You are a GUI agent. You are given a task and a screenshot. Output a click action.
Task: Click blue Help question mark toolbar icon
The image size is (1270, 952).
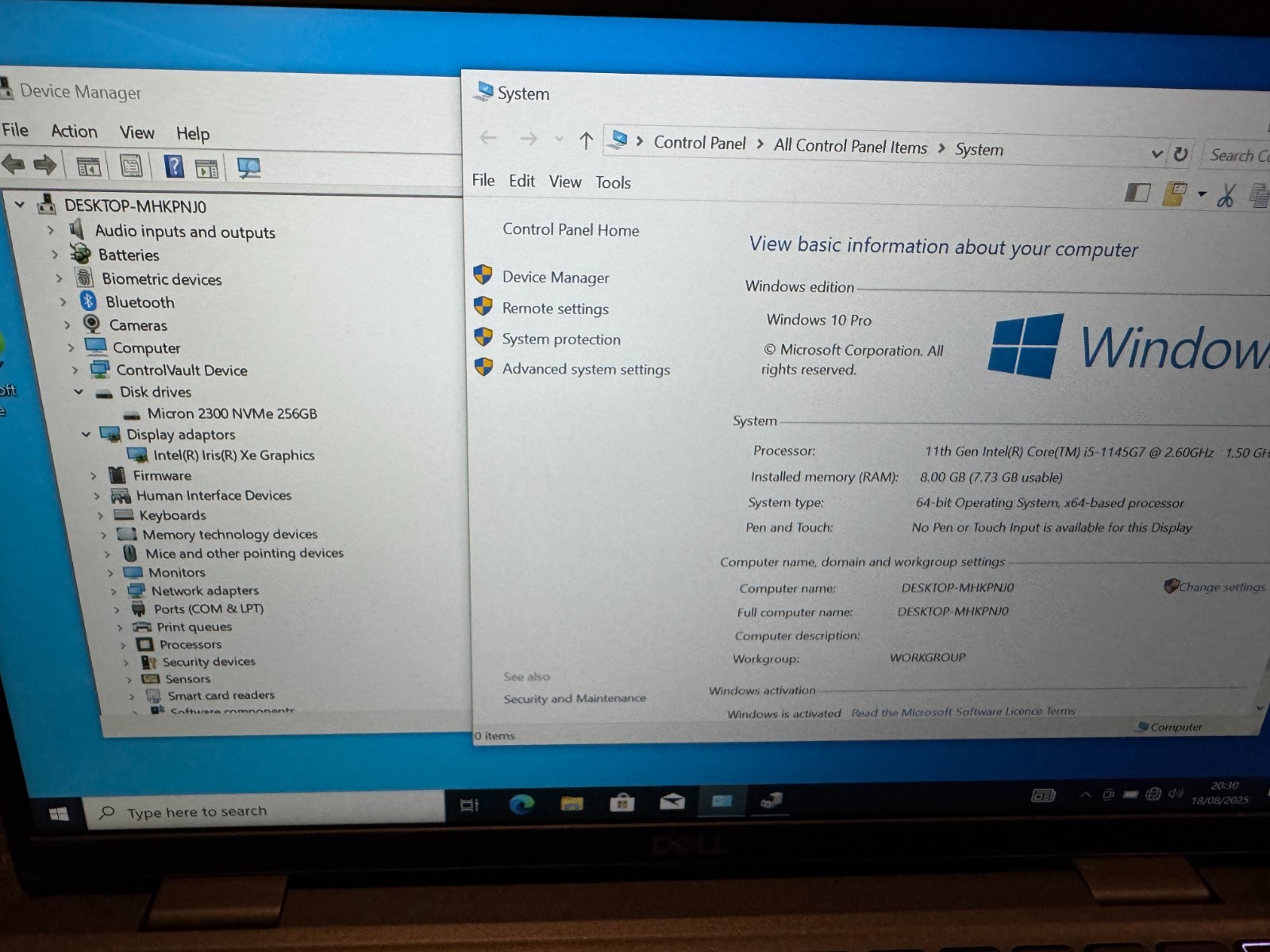click(173, 167)
